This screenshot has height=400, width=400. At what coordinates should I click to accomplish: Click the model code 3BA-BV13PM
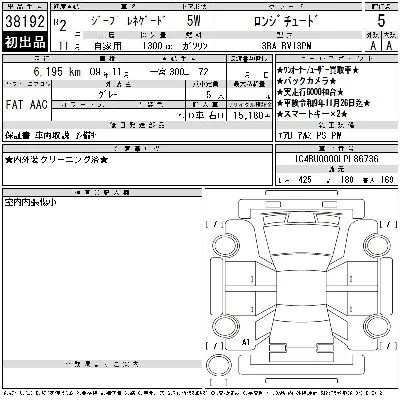point(287,46)
